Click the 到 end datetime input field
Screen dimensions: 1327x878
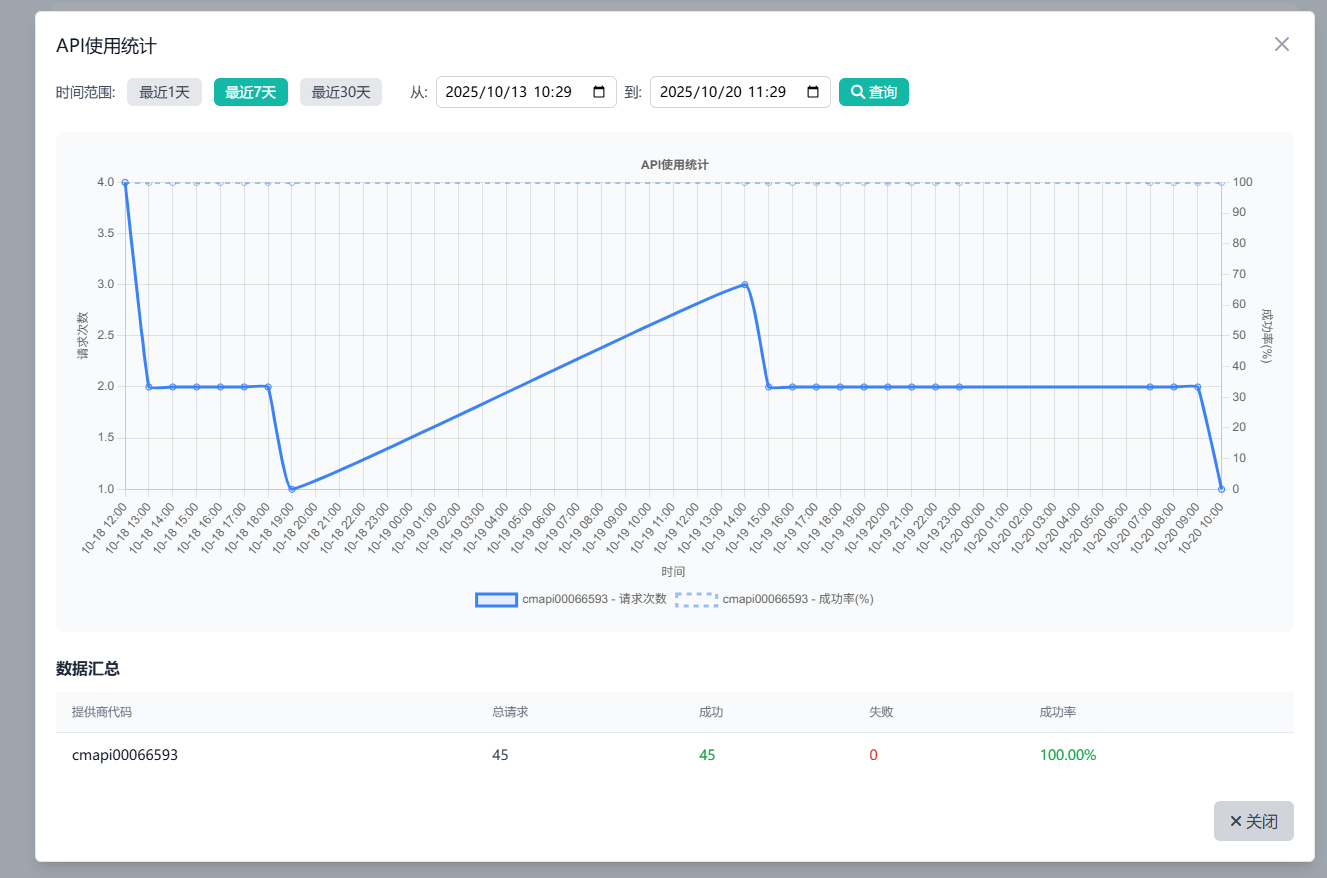click(x=724, y=92)
